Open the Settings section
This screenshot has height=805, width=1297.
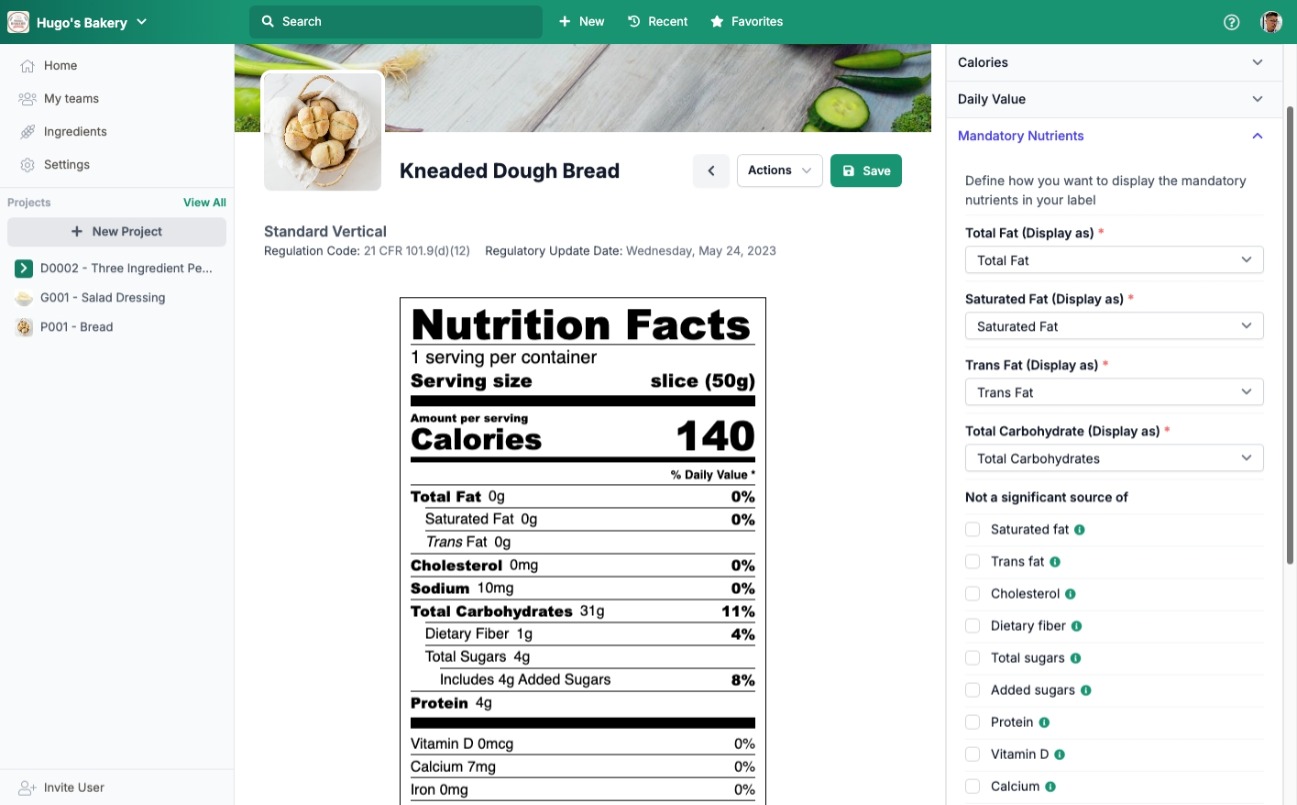27,164
